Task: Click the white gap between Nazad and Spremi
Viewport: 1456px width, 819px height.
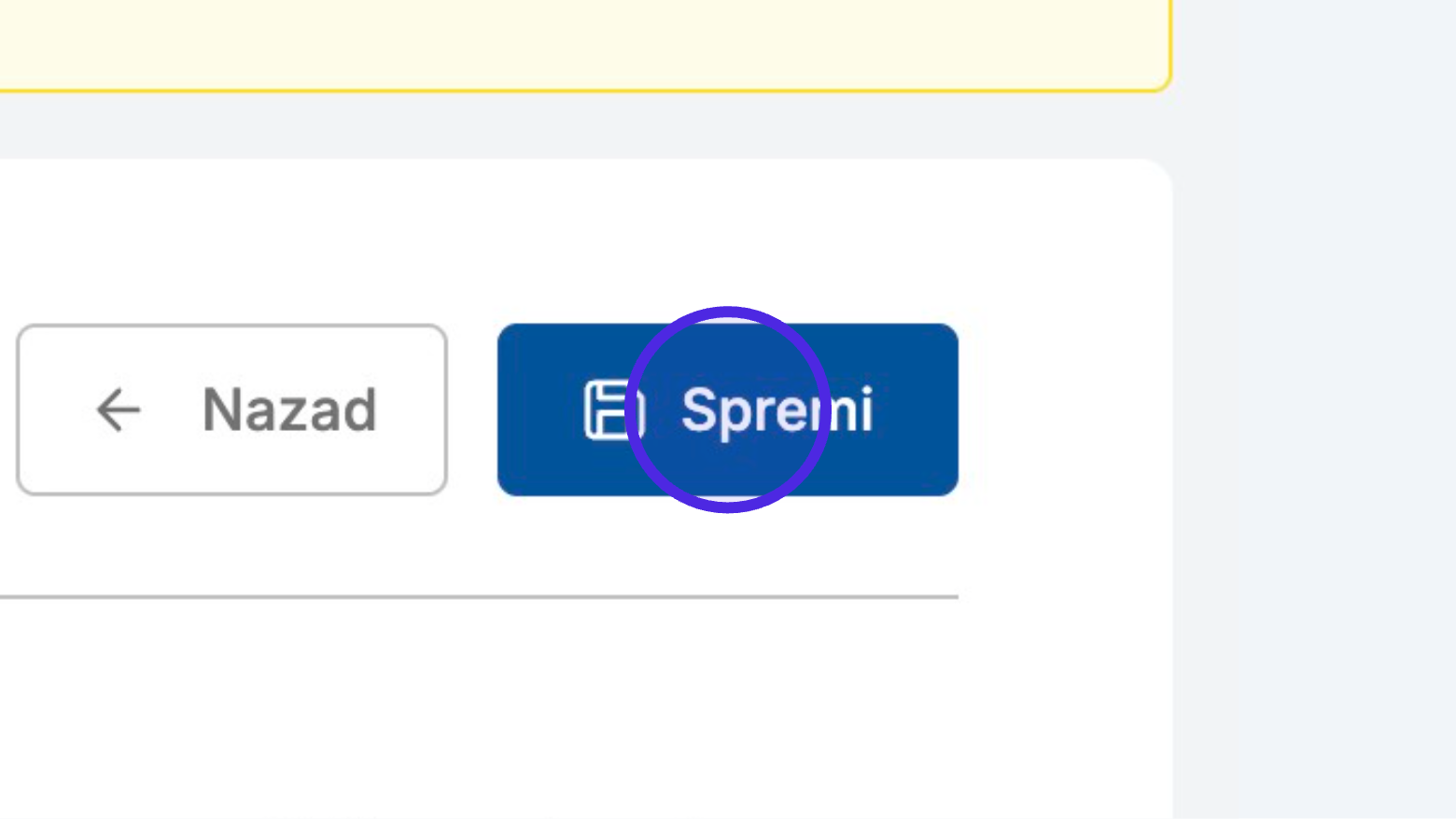Action: 472,409
